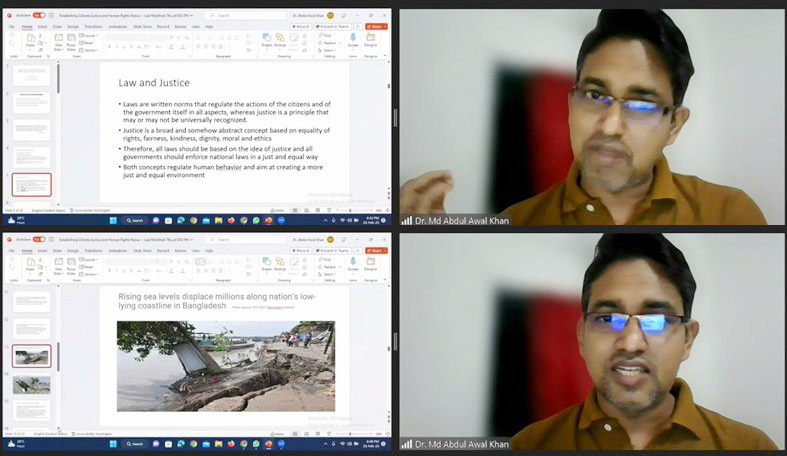Toggle AutoSave in the bottom PowerPoint window

click(x=39, y=239)
